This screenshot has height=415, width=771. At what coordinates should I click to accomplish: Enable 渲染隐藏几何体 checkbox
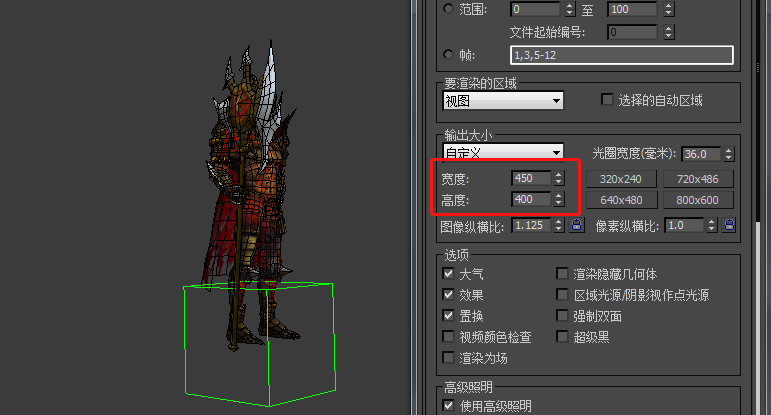pyautogui.click(x=562, y=273)
